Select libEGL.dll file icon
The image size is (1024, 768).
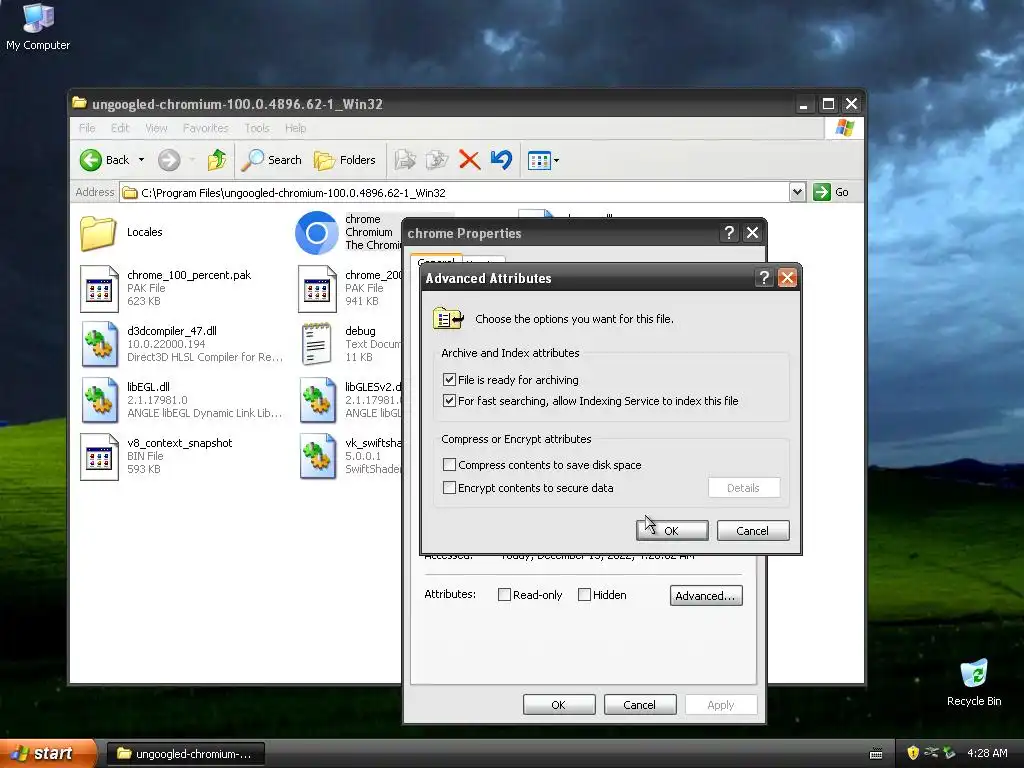(x=99, y=400)
